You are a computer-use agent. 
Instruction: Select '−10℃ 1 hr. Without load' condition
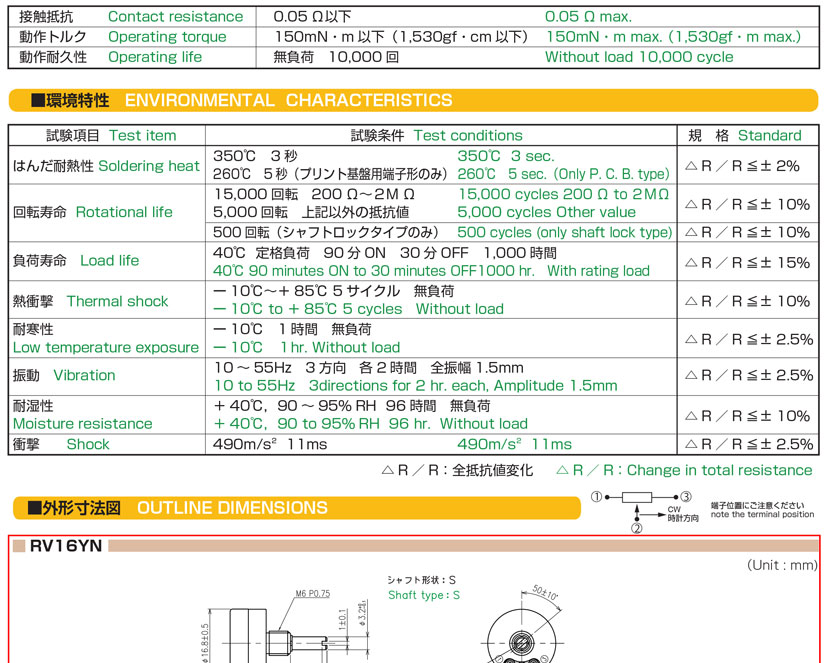[x=306, y=348]
